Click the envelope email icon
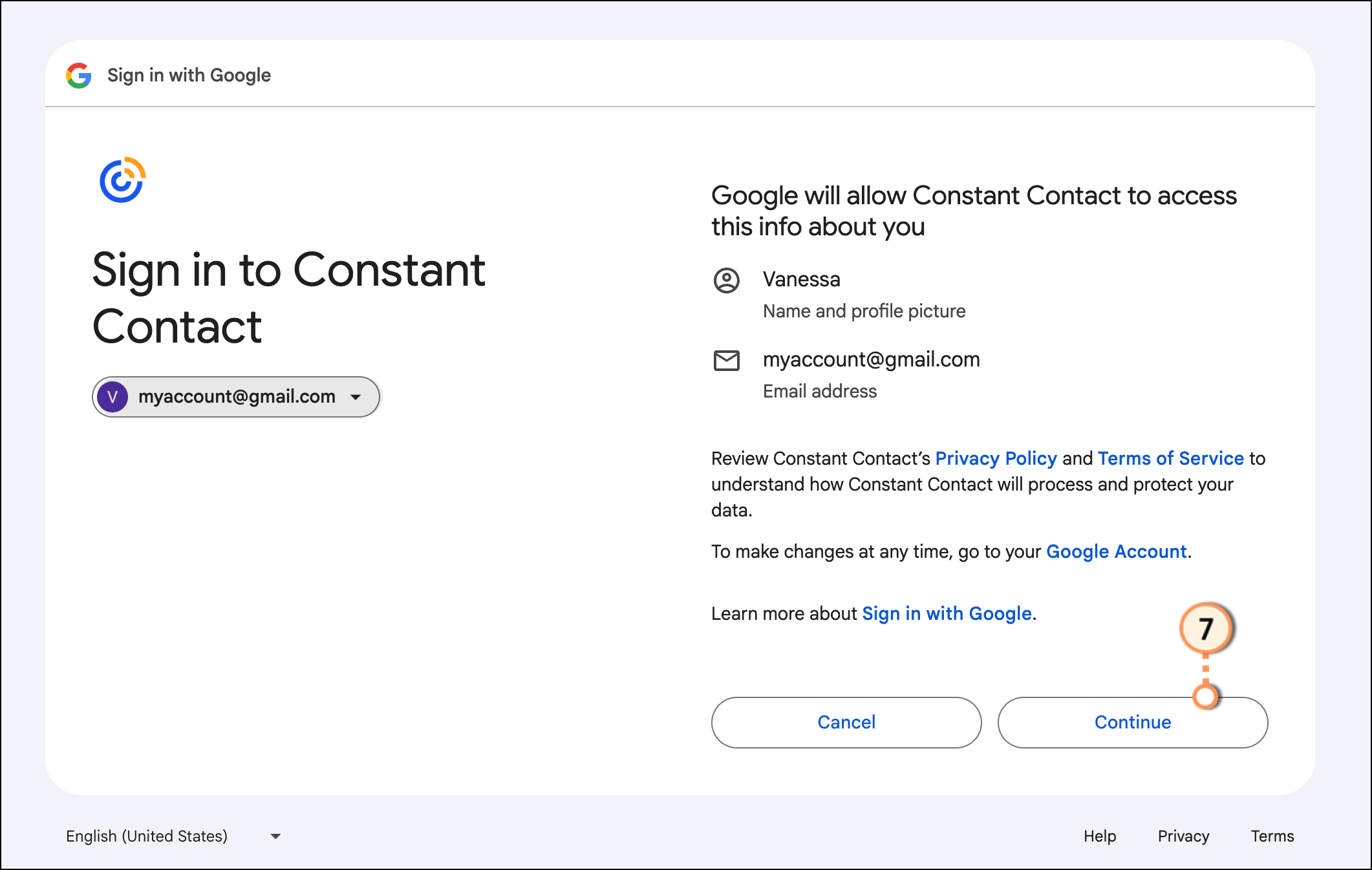This screenshot has width=1372, height=870. [x=726, y=360]
